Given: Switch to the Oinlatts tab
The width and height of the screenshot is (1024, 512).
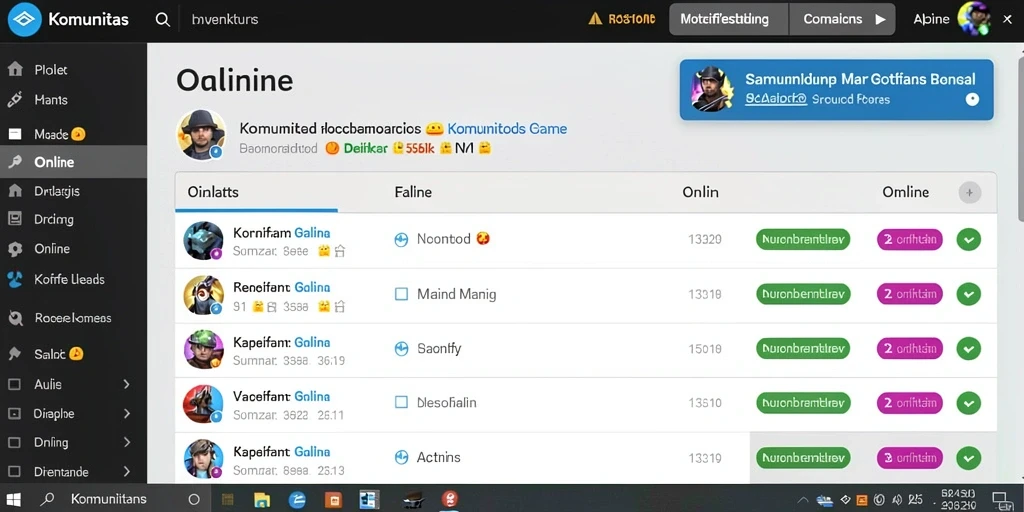Looking at the screenshot, I should [256, 193].
